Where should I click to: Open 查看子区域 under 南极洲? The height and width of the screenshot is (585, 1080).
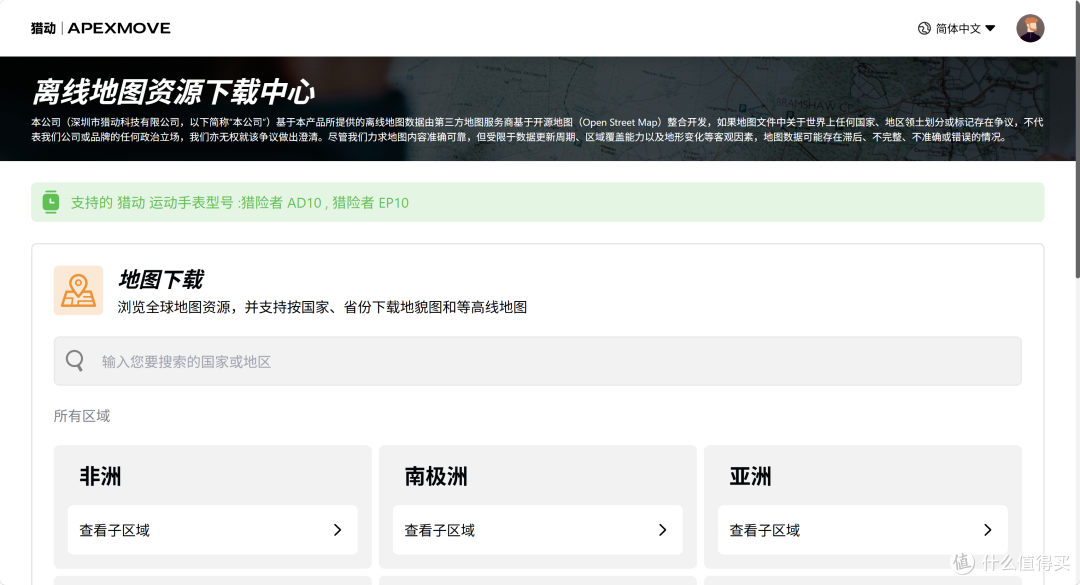[537, 530]
